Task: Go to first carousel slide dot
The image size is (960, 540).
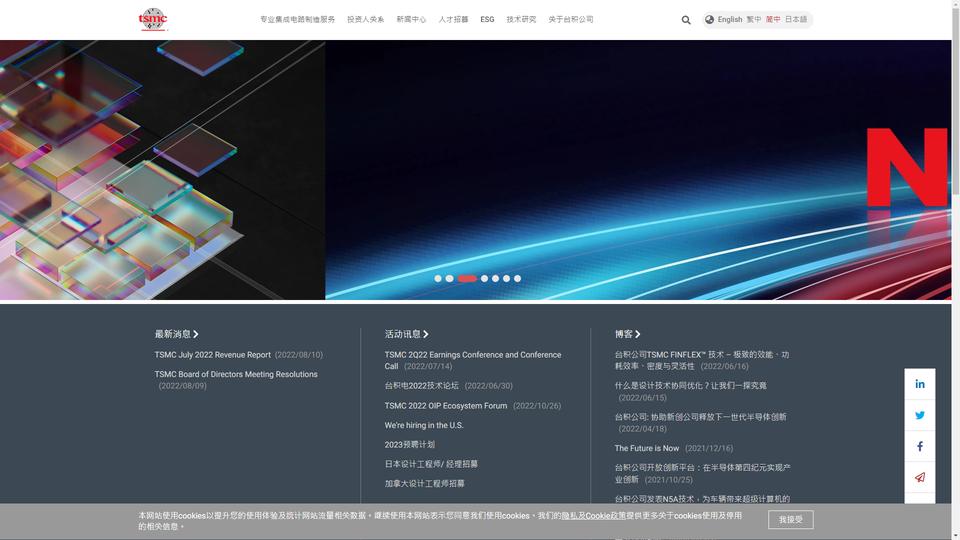Action: coord(438,279)
